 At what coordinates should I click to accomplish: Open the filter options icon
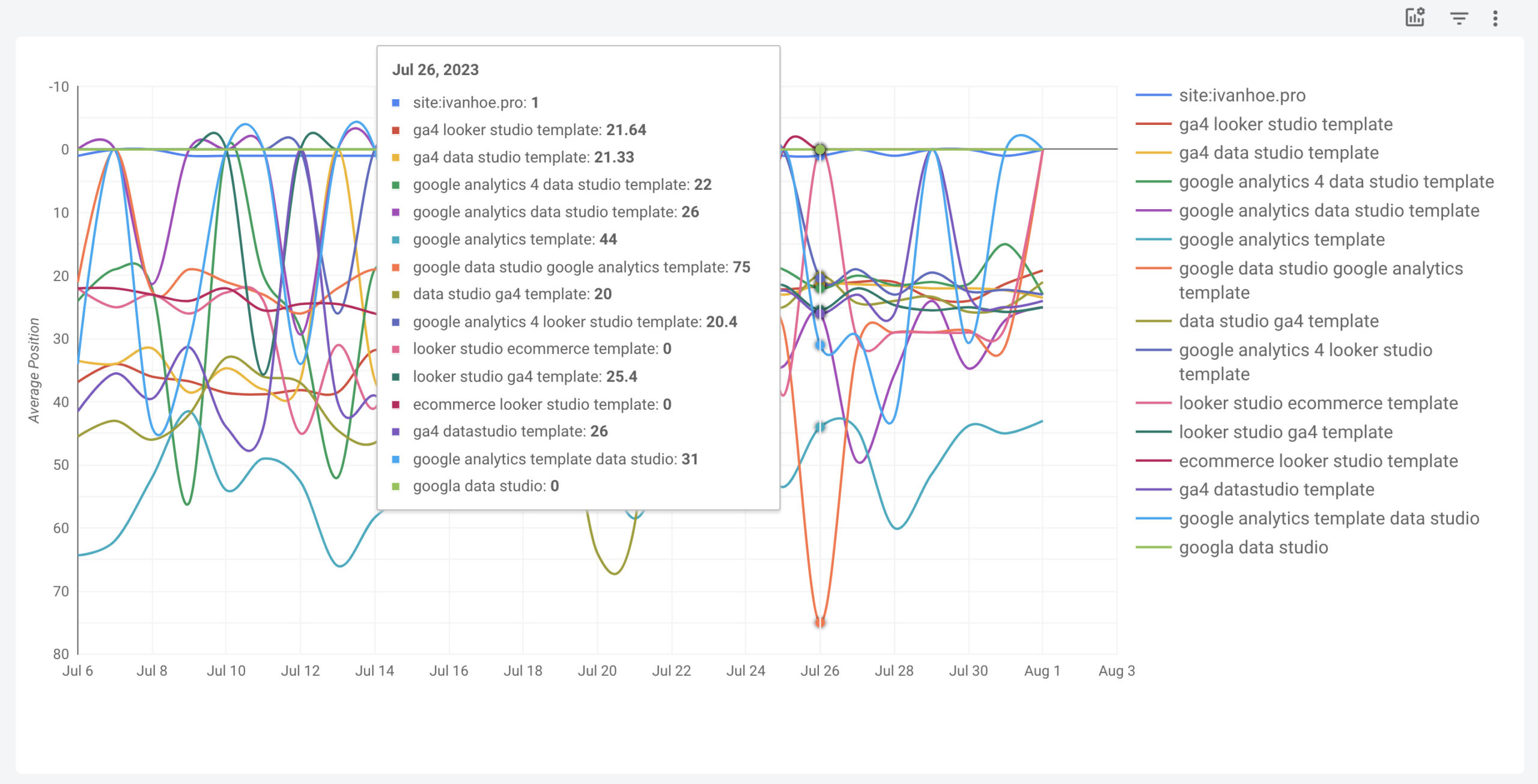[x=1459, y=17]
